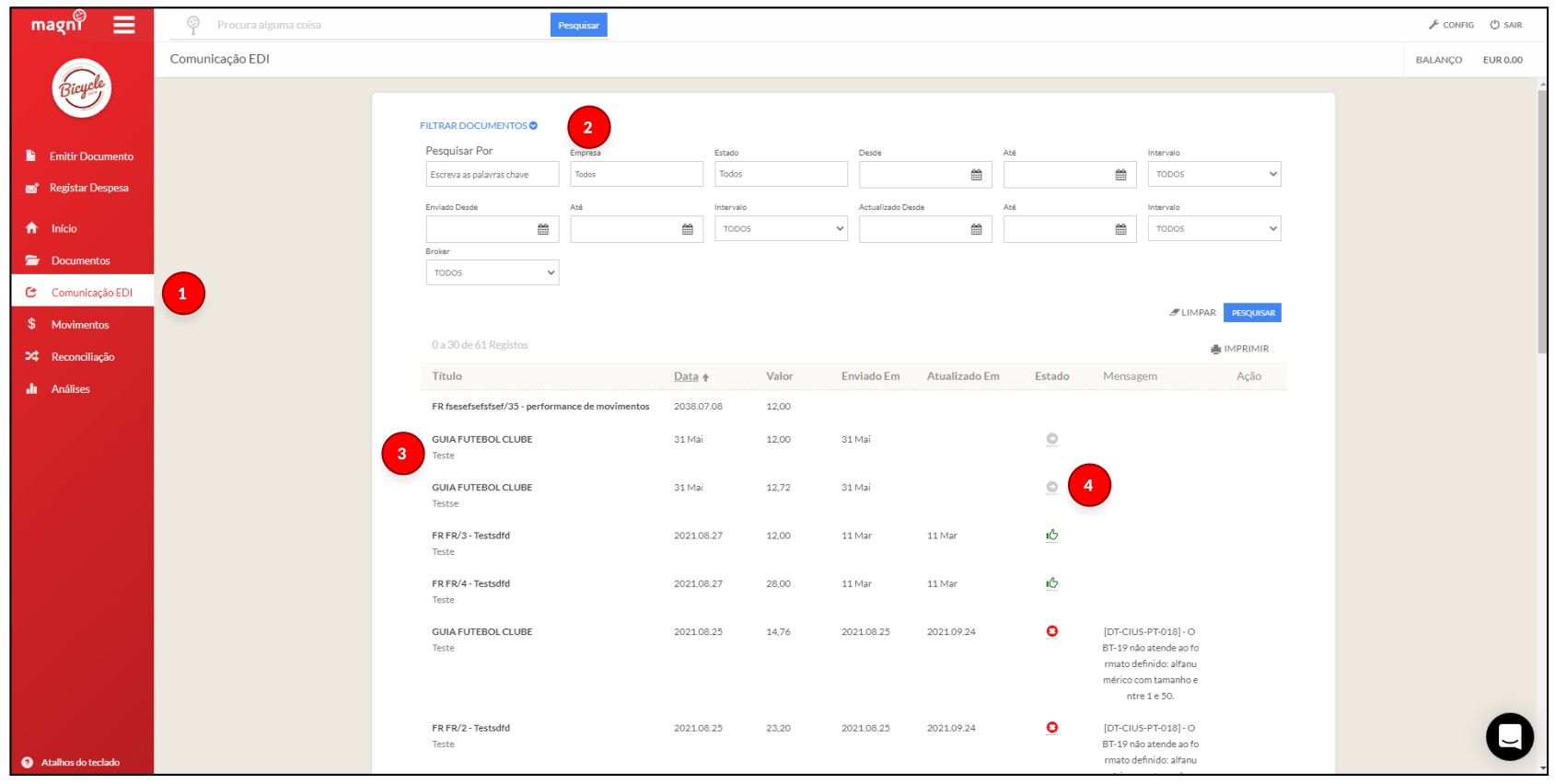Click the Reconciliação shuffle icon

31,356
